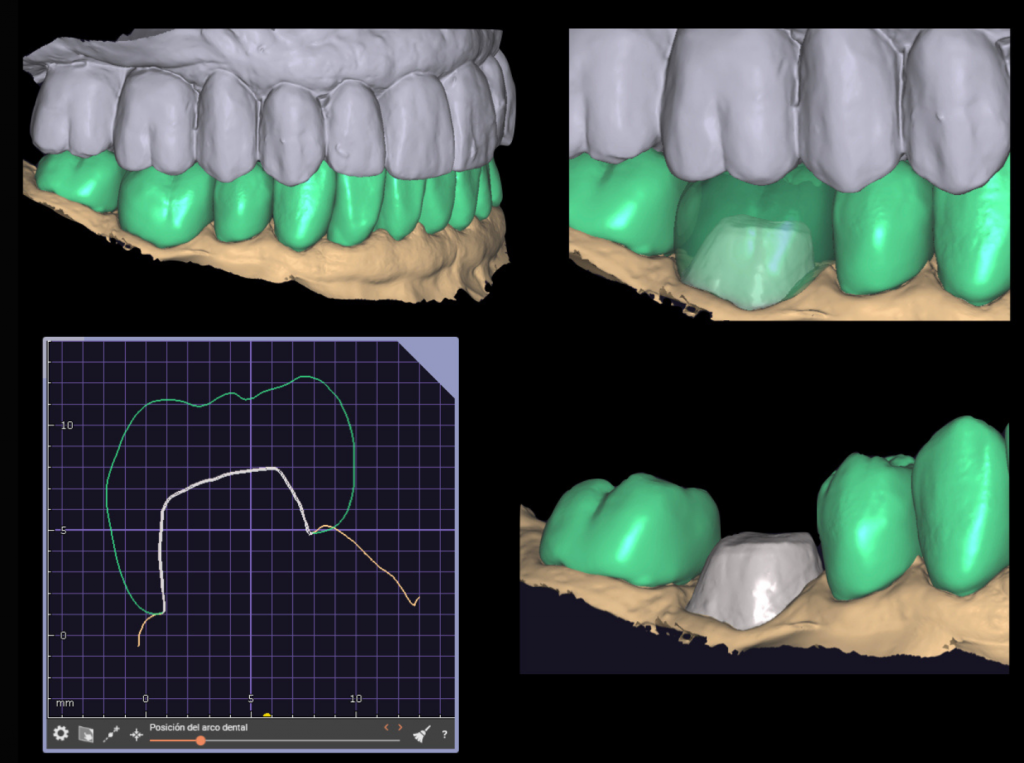Open help with the question mark
This screenshot has width=1024, height=763.
pyautogui.click(x=444, y=735)
